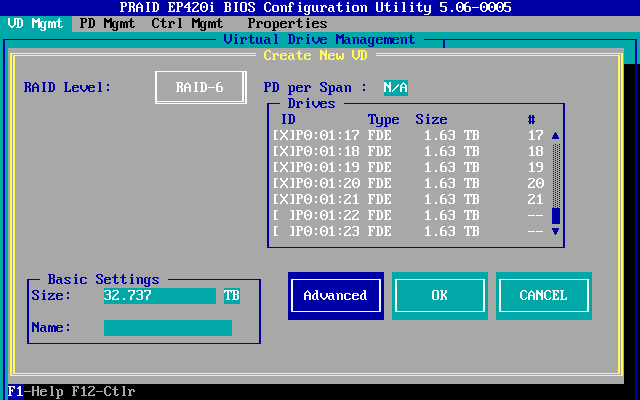This screenshot has width=640, height=400.
Task: Open the RAID-6 level selector
Action: (x=200, y=87)
